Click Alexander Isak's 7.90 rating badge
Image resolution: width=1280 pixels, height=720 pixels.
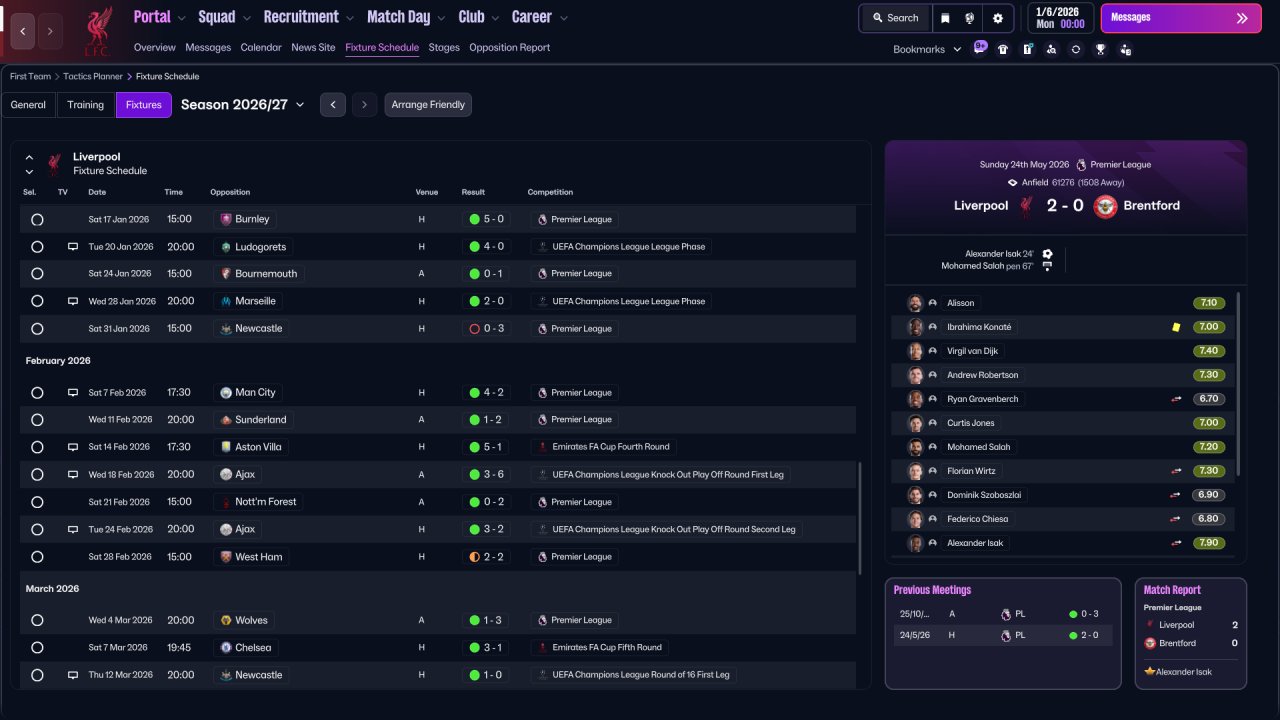coord(1209,543)
